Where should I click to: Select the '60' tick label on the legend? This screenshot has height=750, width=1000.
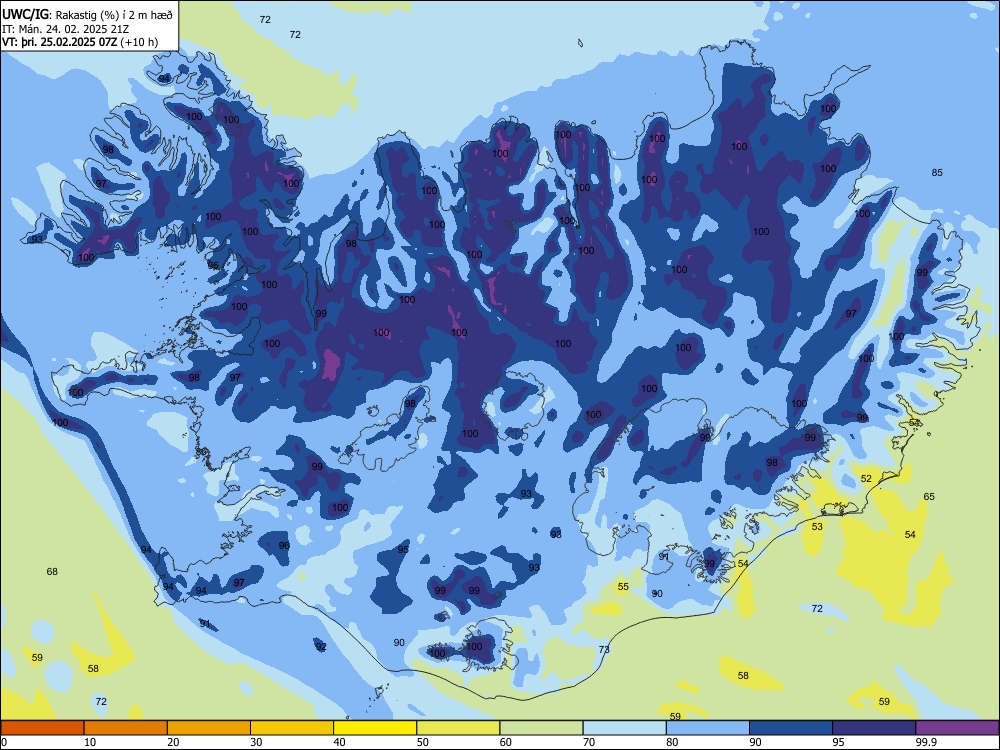(506, 742)
